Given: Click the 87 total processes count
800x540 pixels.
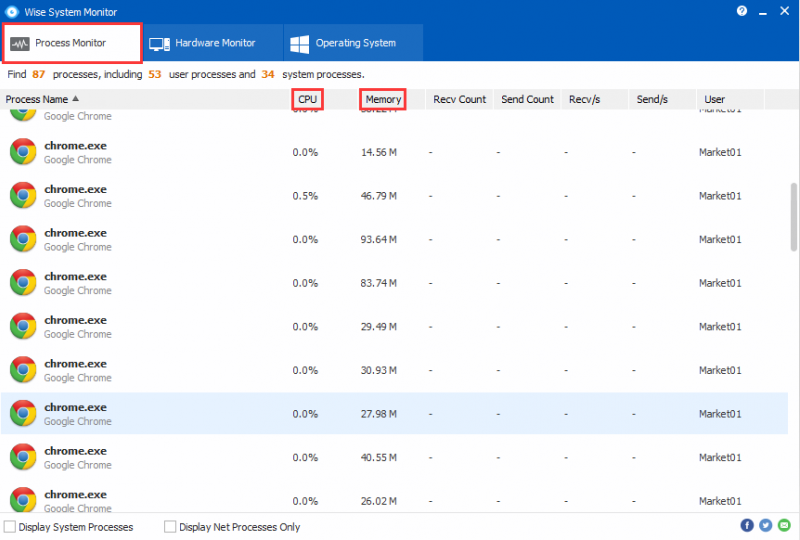Looking at the screenshot, I should [x=39, y=75].
